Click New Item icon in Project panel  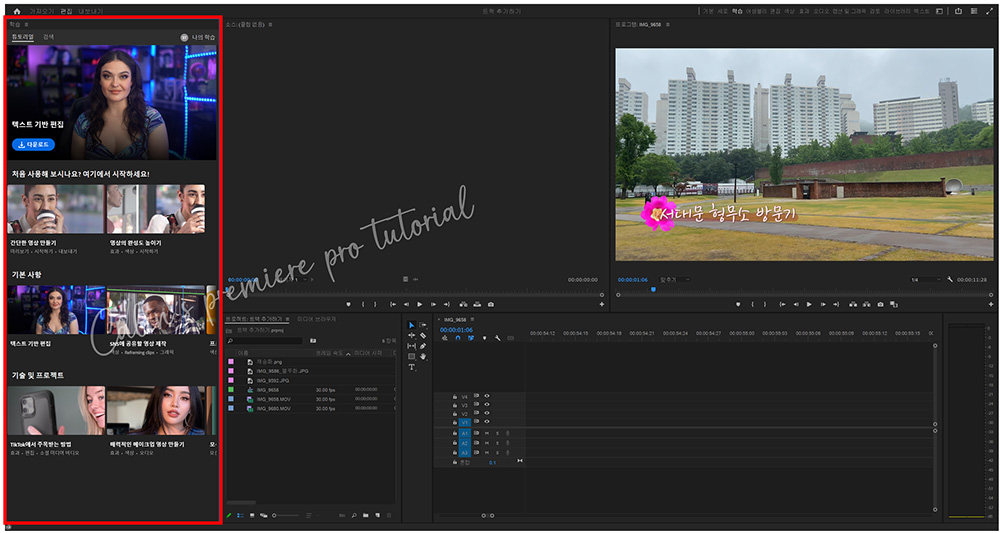(x=378, y=515)
